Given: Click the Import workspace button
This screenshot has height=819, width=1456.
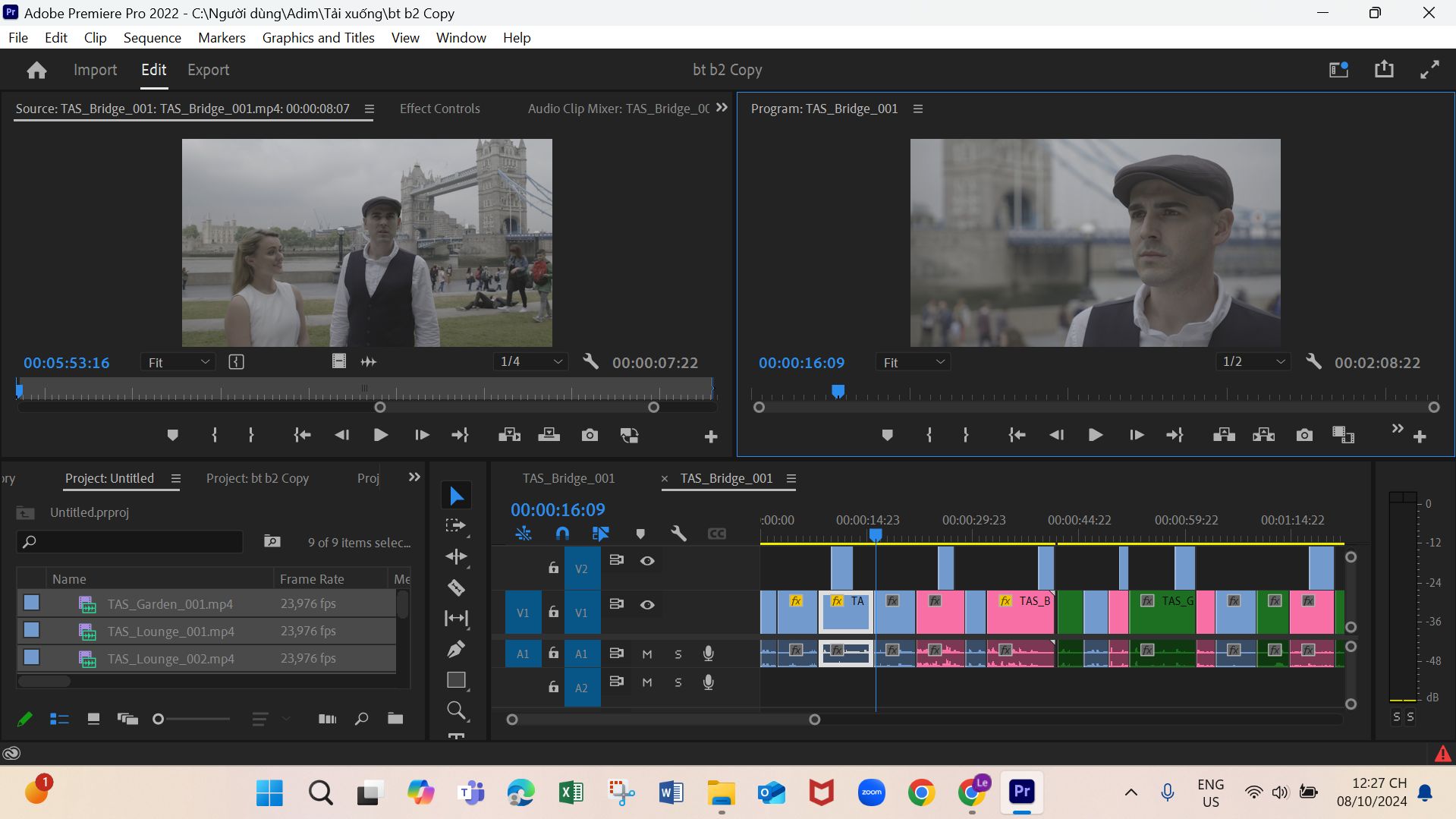Looking at the screenshot, I should point(95,70).
